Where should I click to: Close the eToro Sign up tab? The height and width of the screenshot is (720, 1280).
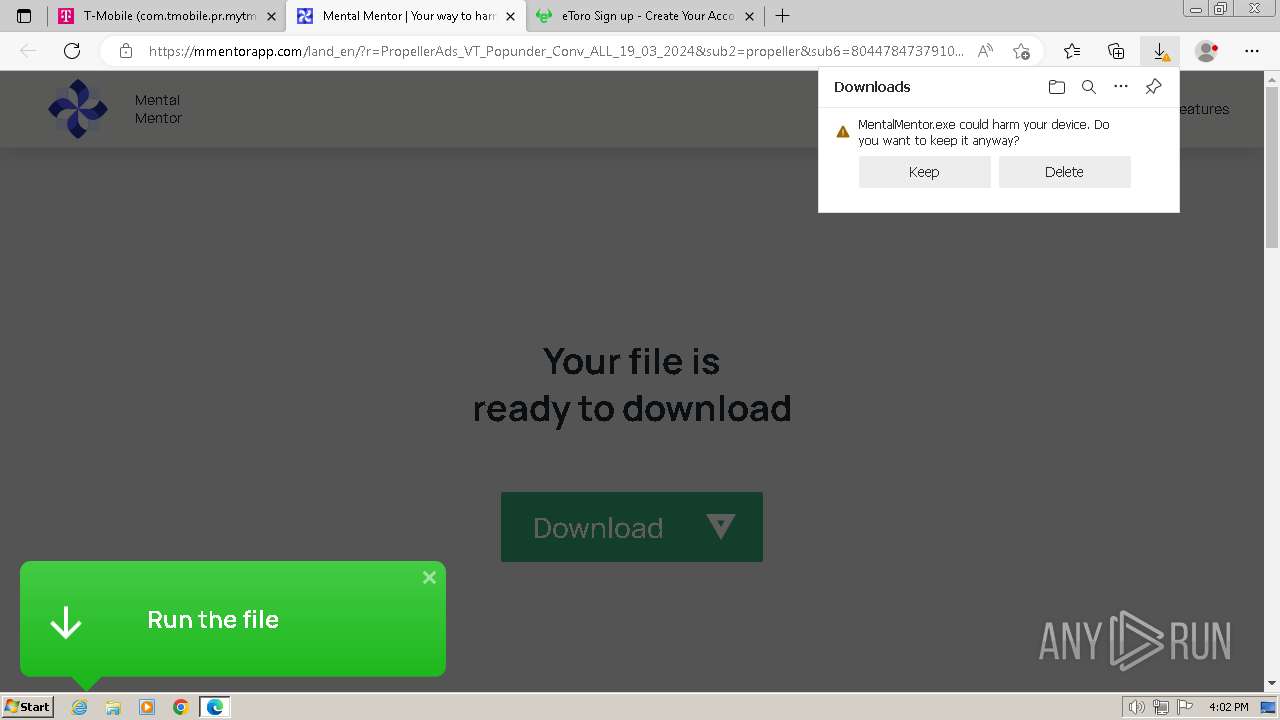(x=751, y=16)
